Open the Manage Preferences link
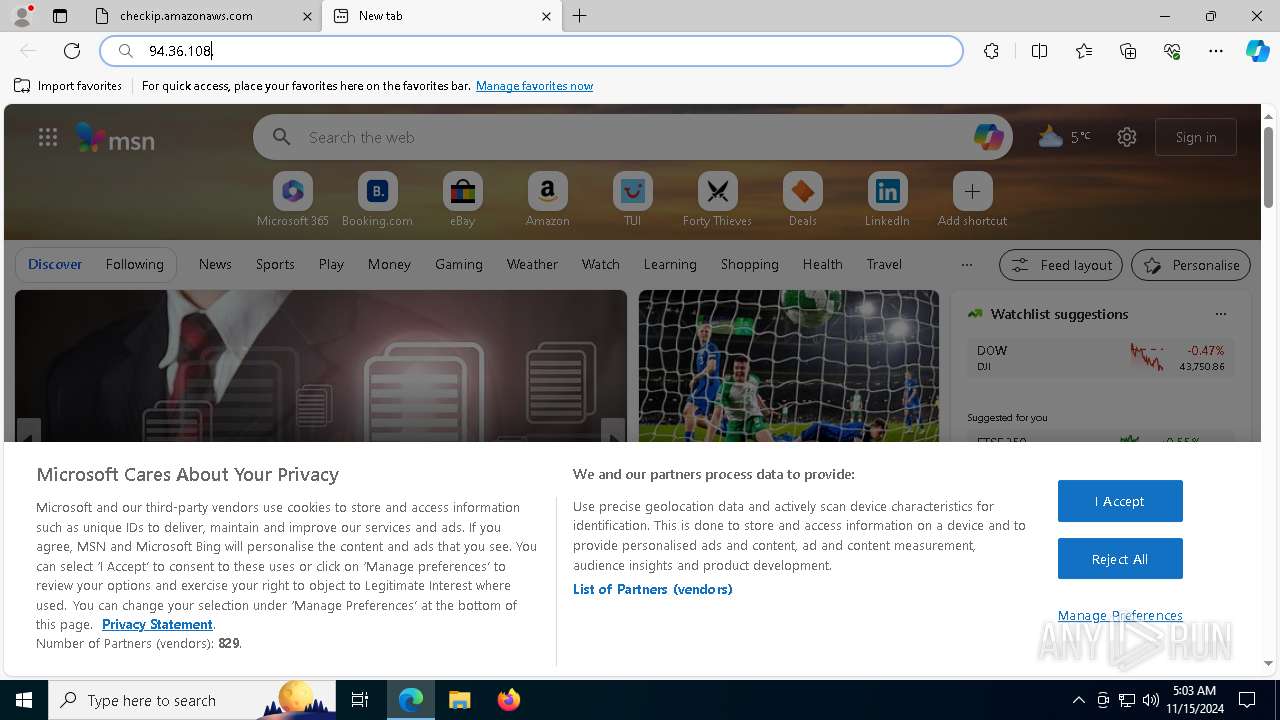 (x=1120, y=615)
